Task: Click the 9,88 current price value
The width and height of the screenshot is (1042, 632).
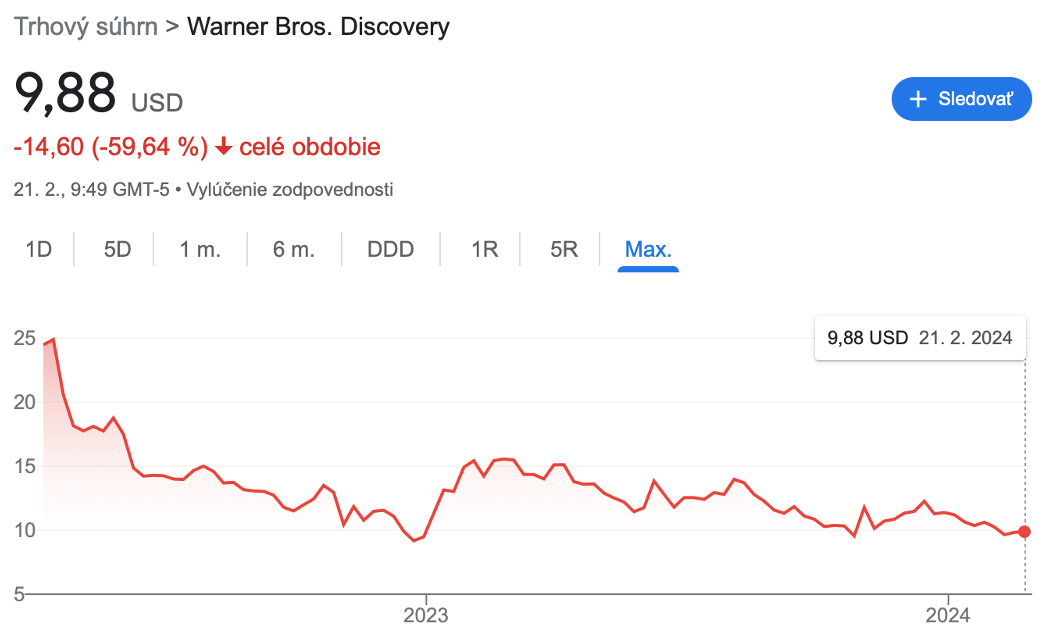Action: [x=66, y=94]
